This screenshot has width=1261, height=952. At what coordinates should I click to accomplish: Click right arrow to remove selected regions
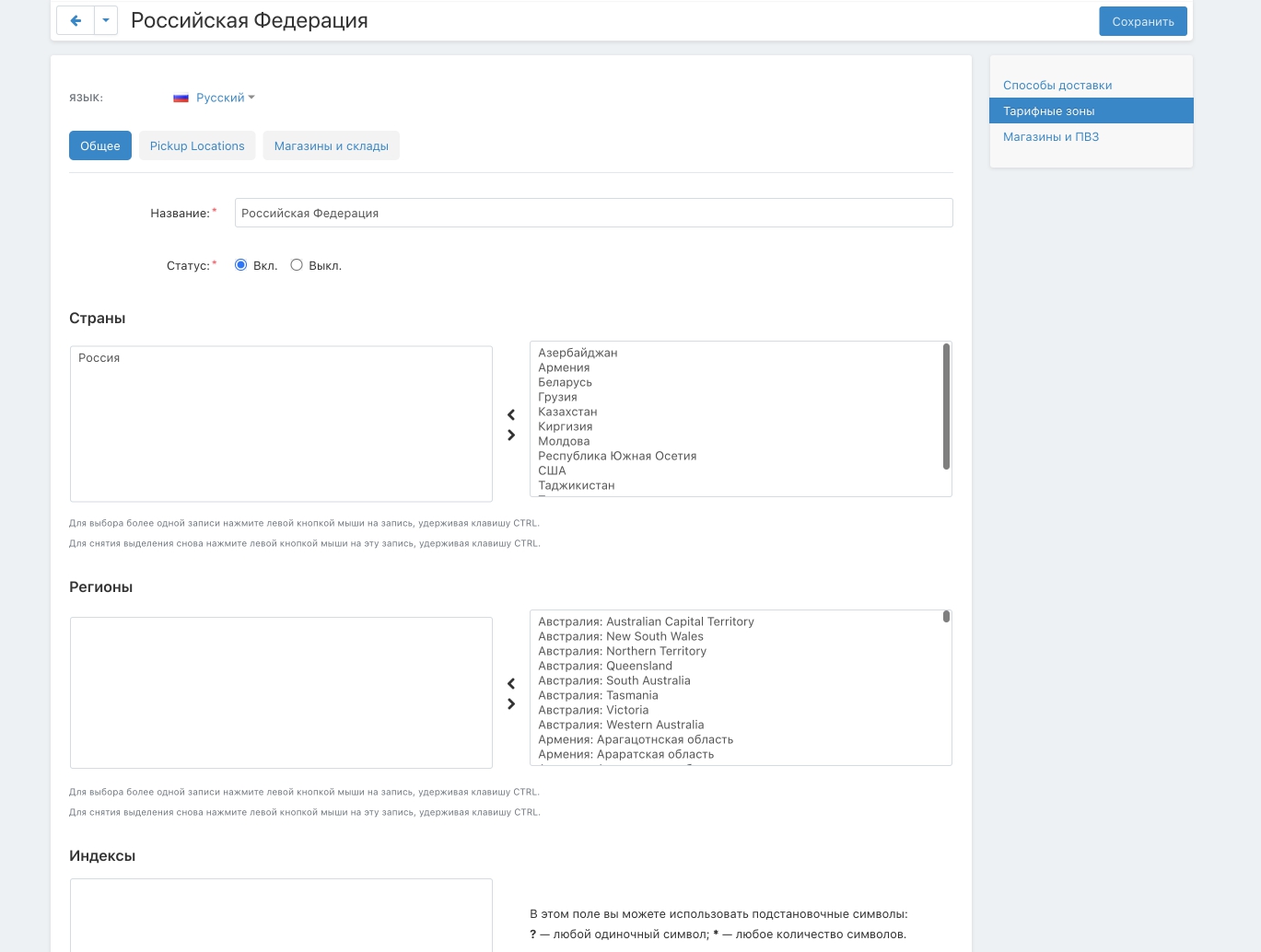coord(511,704)
